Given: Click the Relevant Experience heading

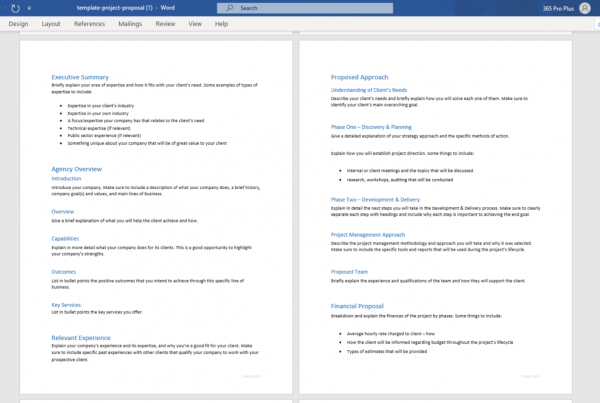Looking at the screenshot, I should [x=81, y=338].
